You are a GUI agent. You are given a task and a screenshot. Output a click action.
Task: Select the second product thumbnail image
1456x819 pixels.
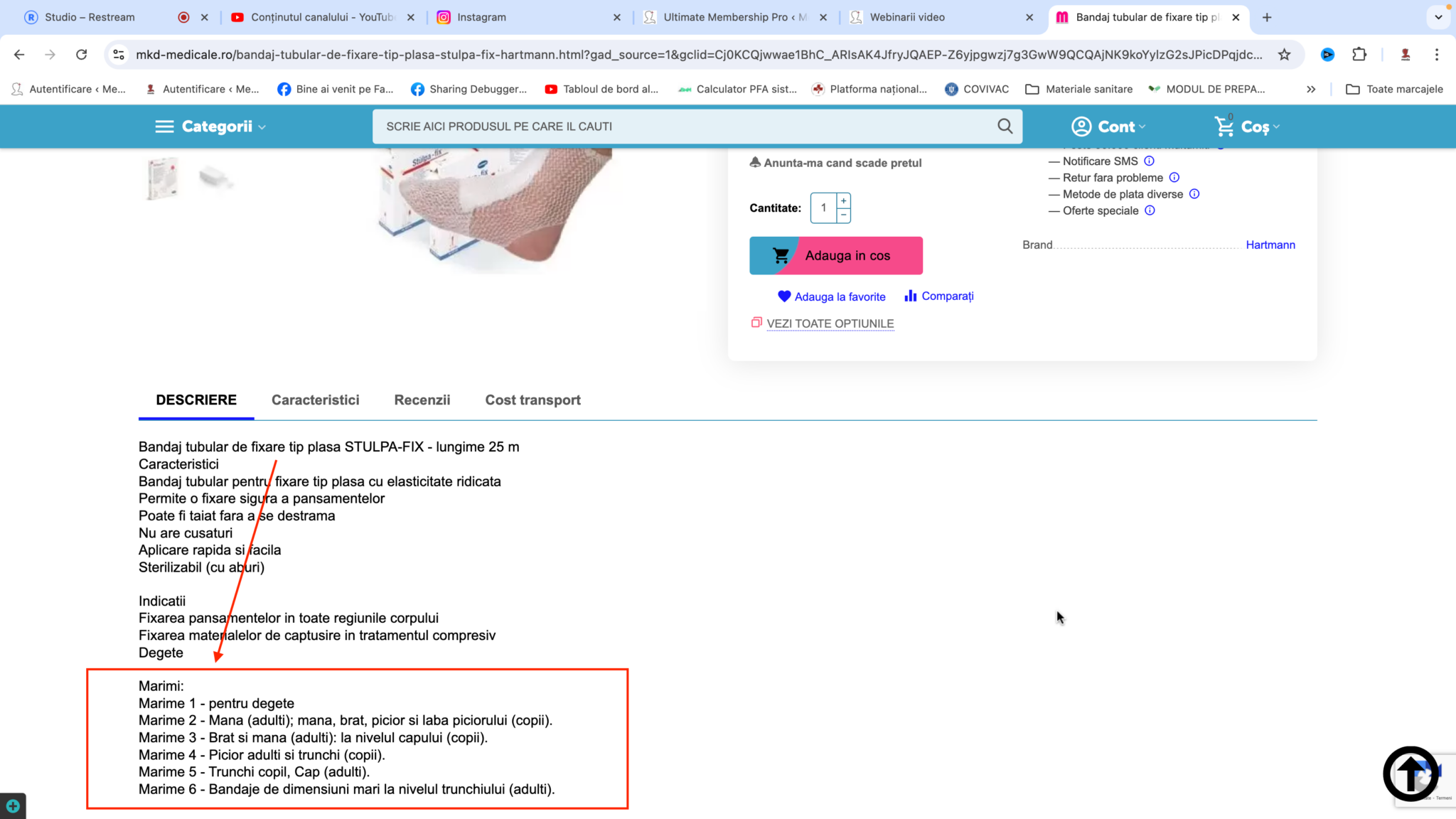coord(215,177)
